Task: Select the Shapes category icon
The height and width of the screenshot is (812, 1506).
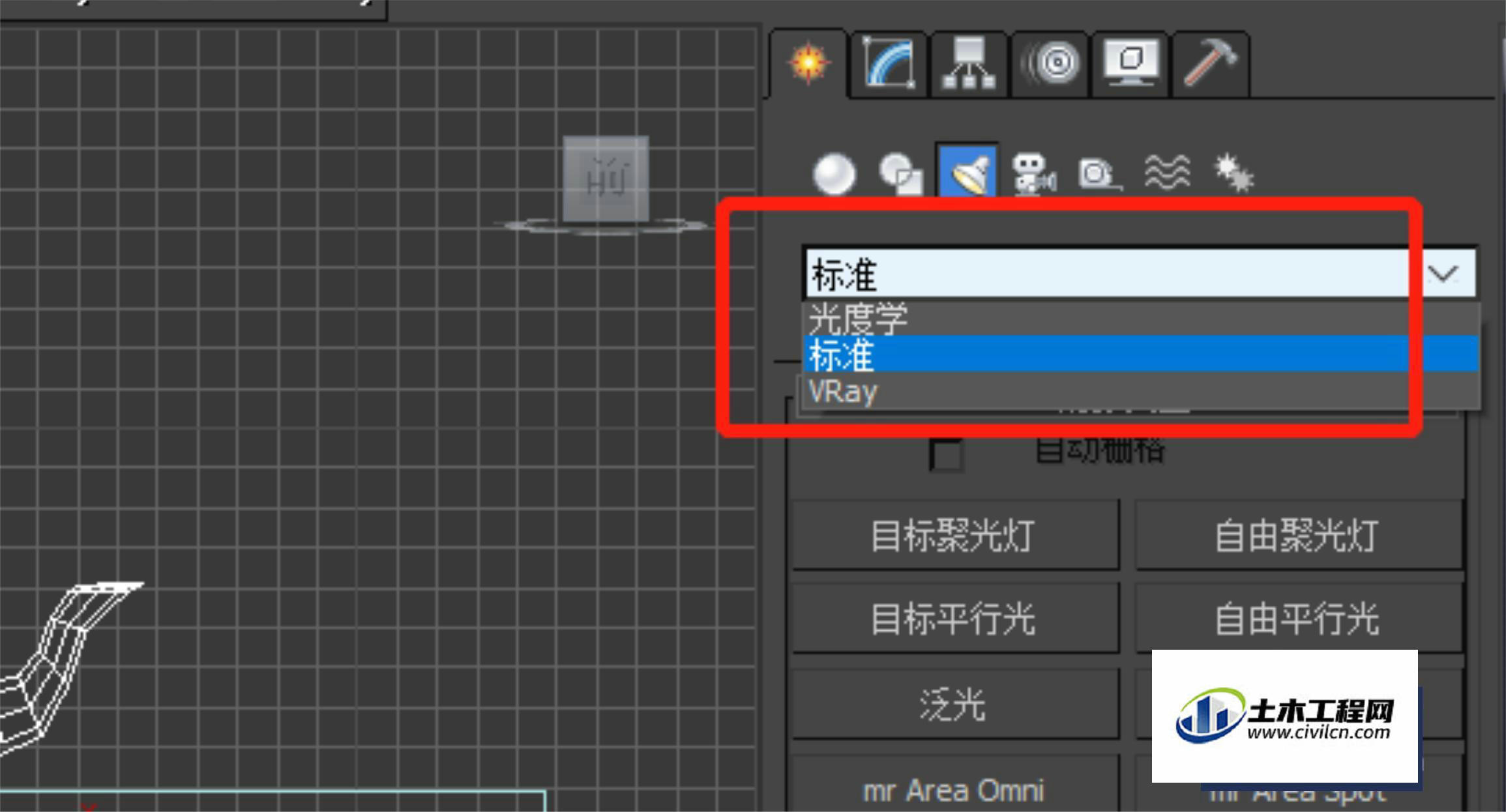Action: click(901, 174)
